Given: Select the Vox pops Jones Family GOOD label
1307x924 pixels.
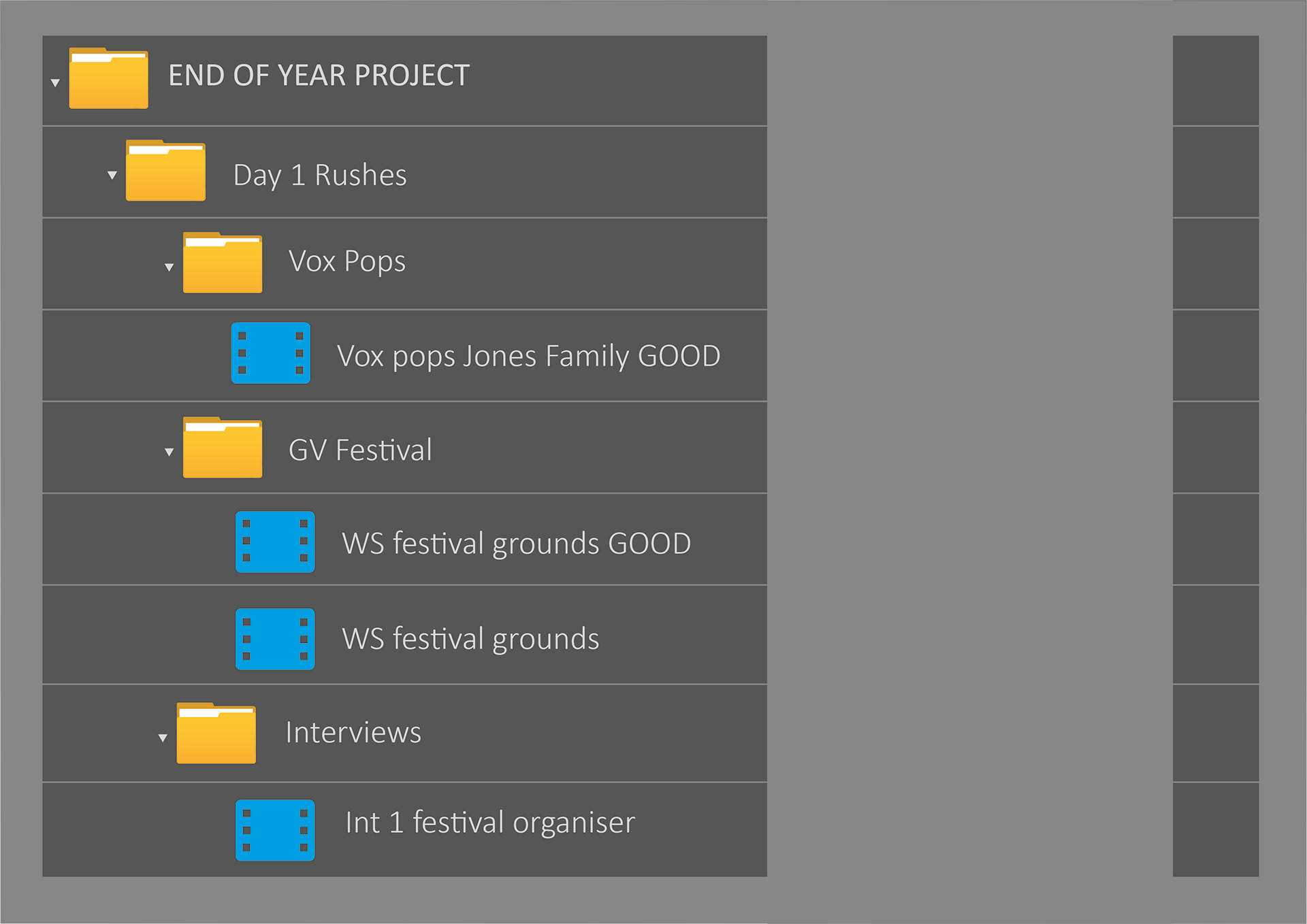Looking at the screenshot, I should 529,356.
